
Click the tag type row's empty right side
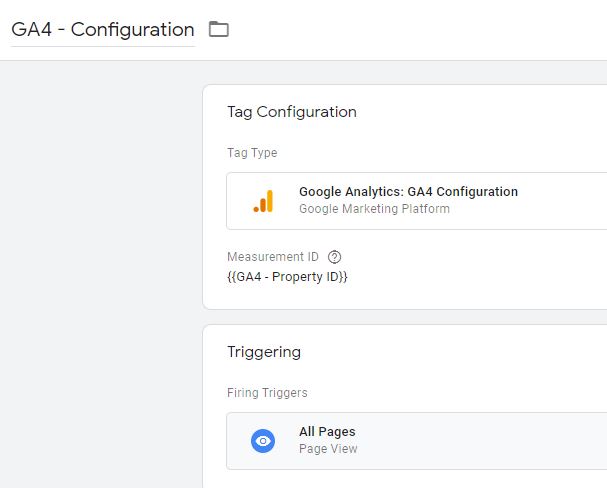pyautogui.click(x=560, y=201)
